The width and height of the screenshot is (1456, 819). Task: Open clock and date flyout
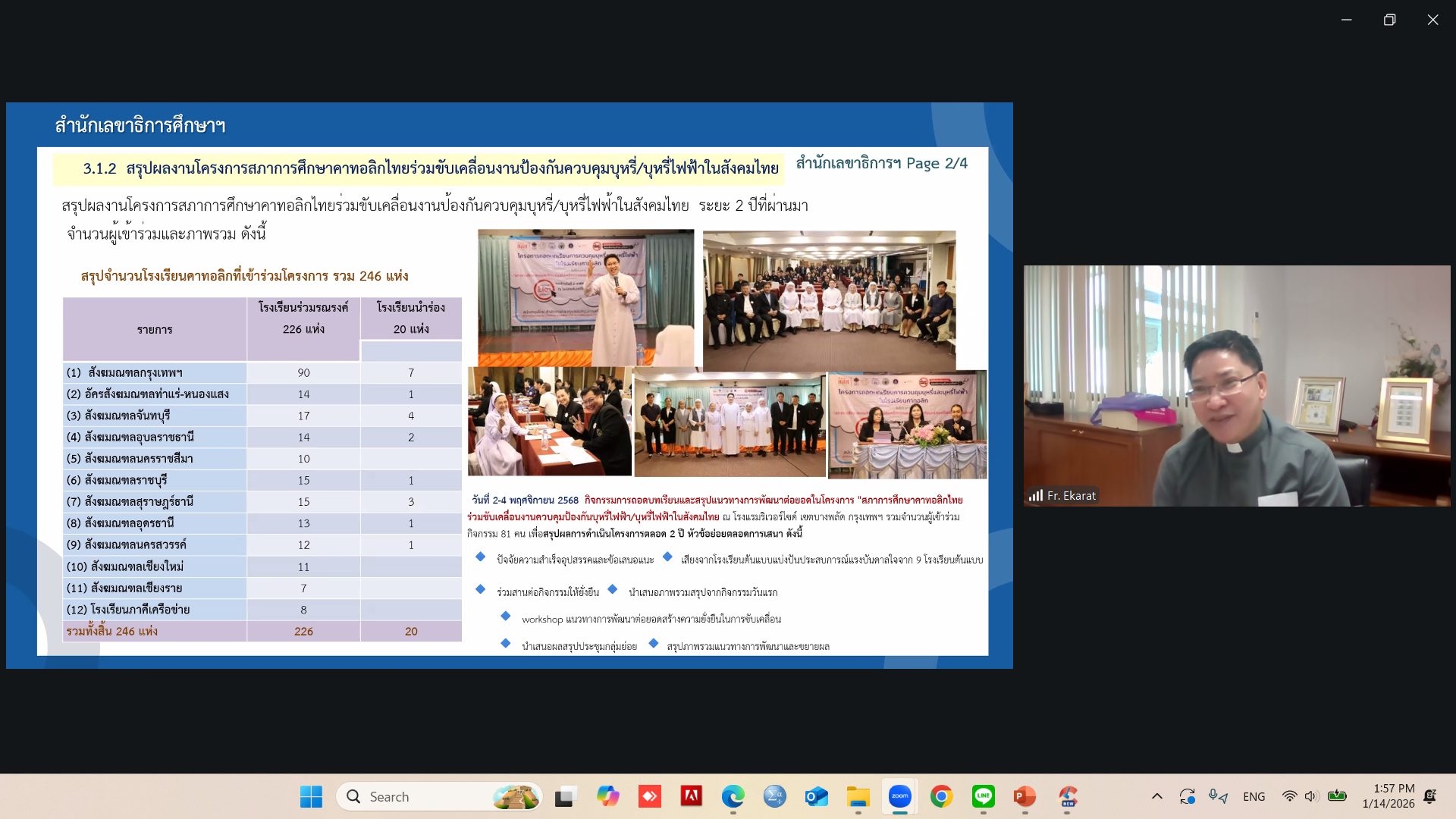(x=1388, y=796)
